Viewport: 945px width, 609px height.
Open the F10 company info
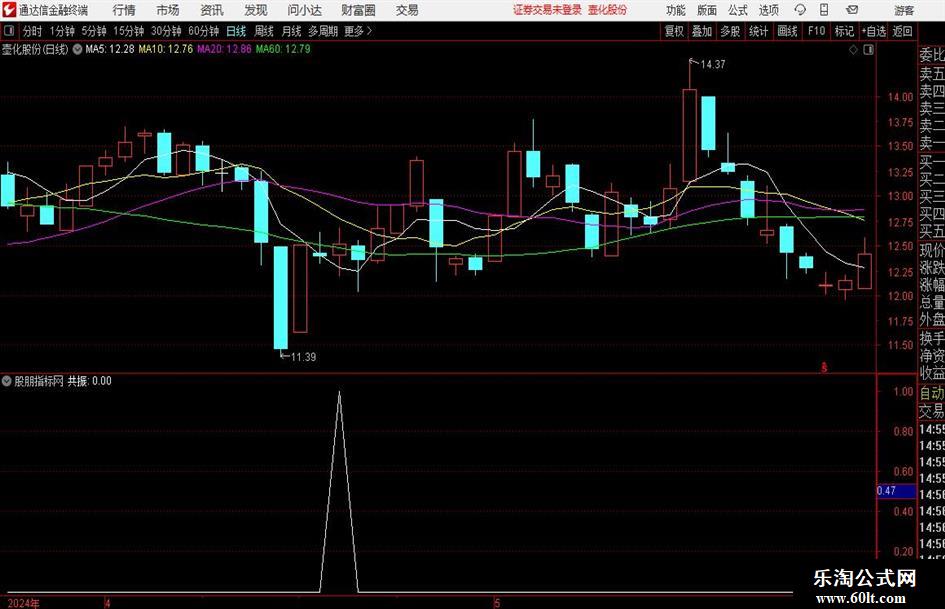pyautogui.click(x=816, y=31)
